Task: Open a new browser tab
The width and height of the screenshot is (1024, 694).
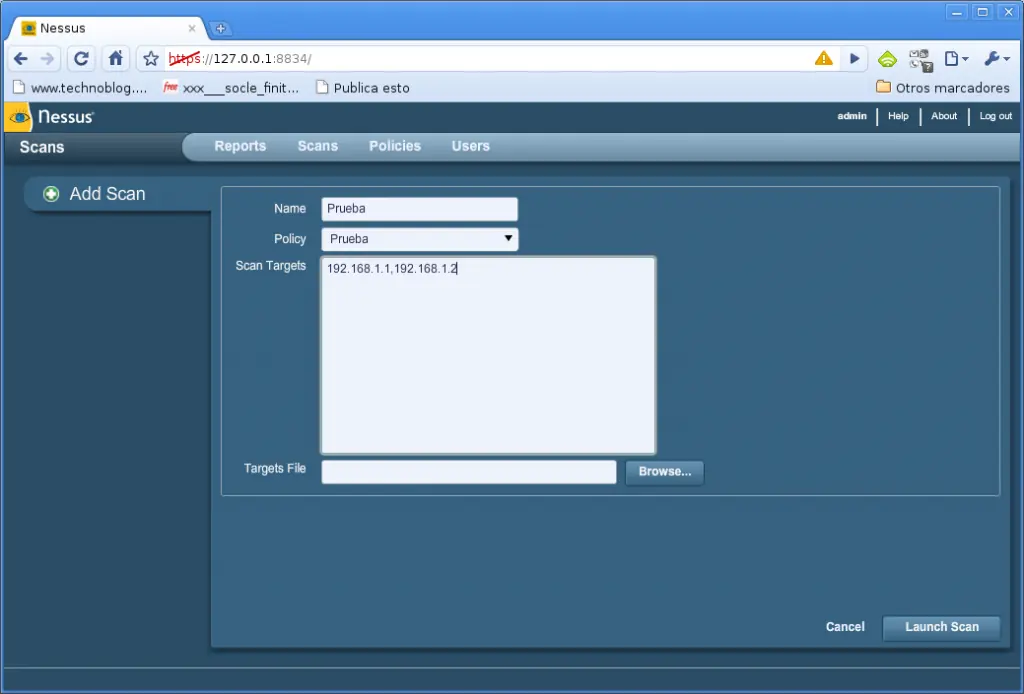Action: coord(221,29)
